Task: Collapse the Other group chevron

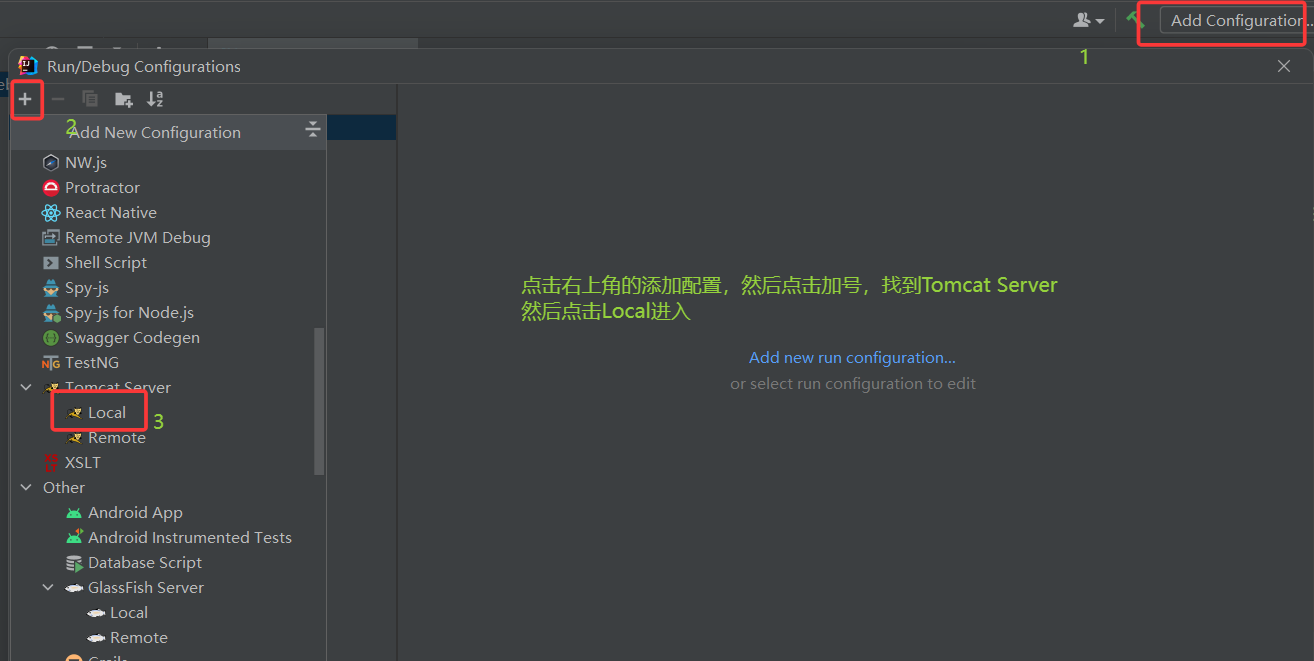Action: coord(26,487)
